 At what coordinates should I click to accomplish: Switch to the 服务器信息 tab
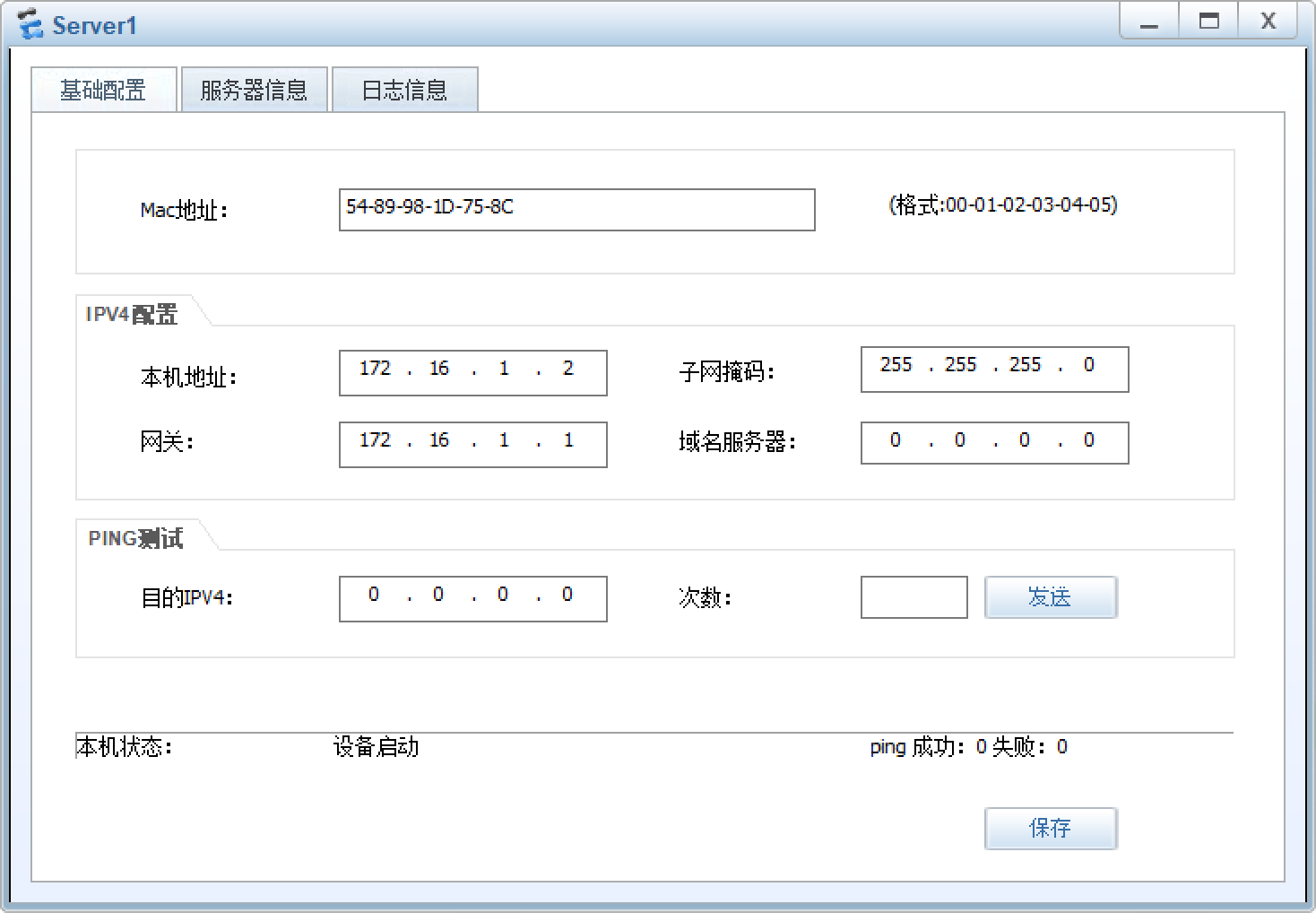point(254,89)
